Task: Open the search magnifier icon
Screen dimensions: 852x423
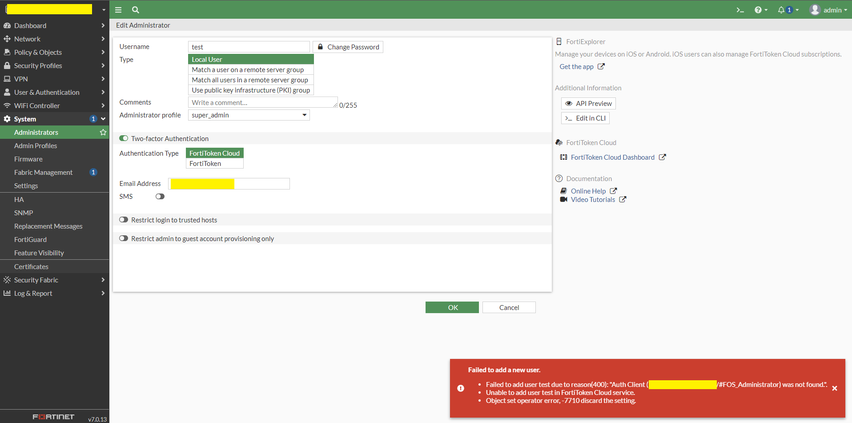Action: point(135,10)
